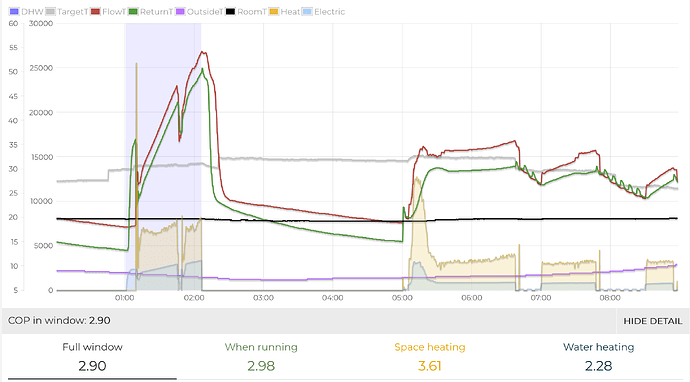This screenshot has width=690, height=382.
Task: Click the red FlowT legend swatch
Action: pos(95,12)
